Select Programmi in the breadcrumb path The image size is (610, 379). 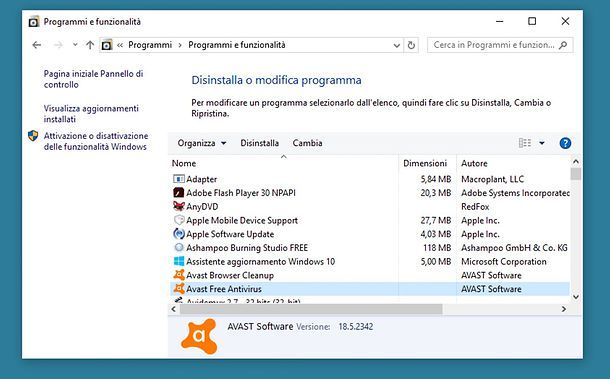pyautogui.click(x=150, y=45)
